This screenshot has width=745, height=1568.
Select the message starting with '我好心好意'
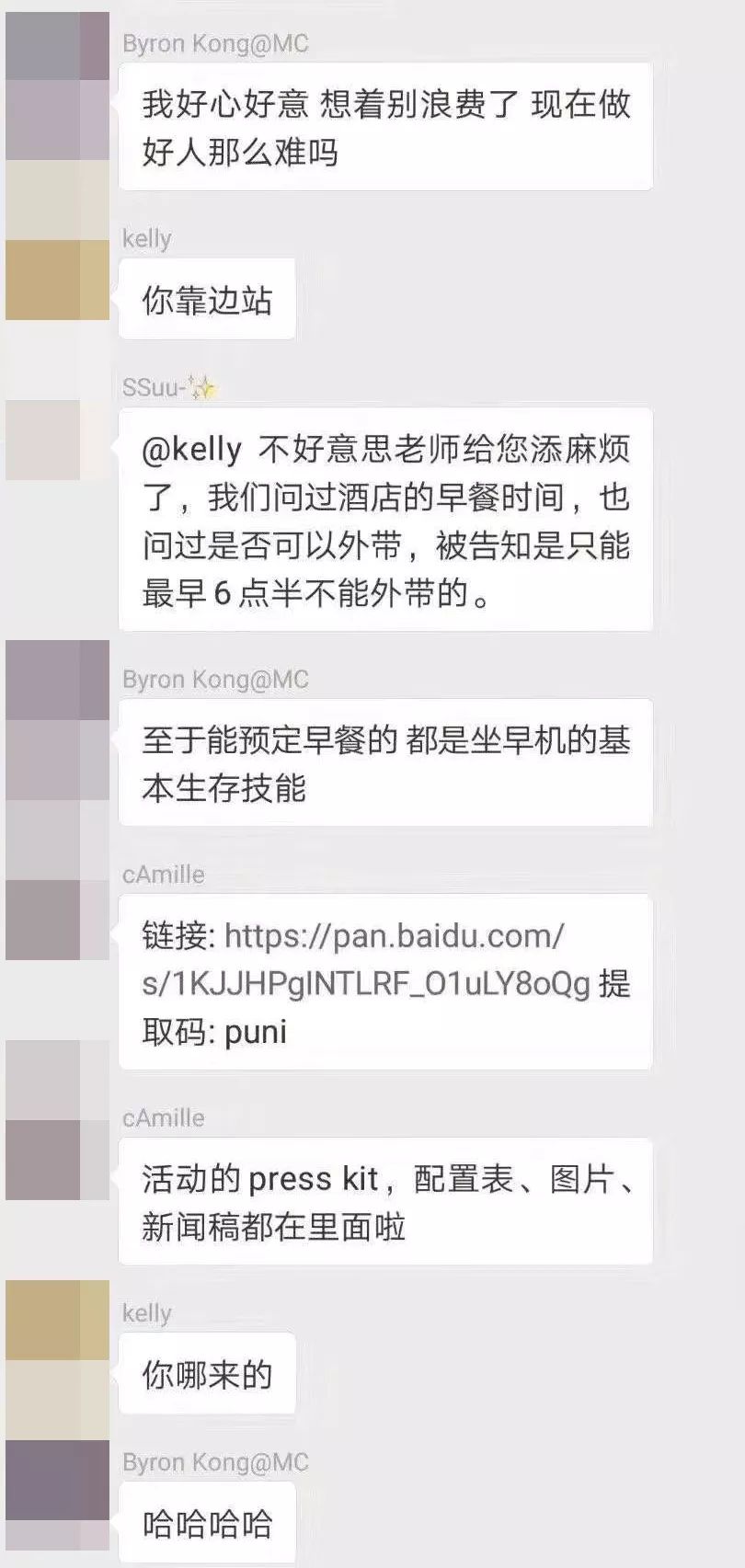[385, 128]
